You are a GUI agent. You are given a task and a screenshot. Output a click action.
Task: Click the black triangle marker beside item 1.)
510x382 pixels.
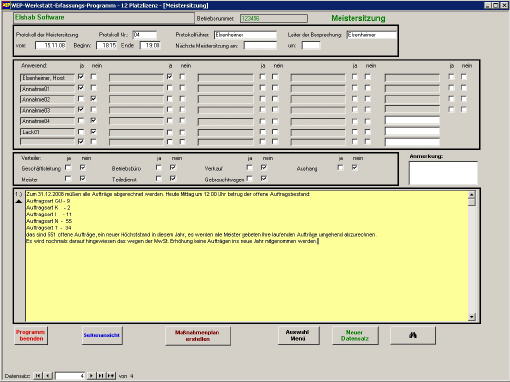(19, 201)
